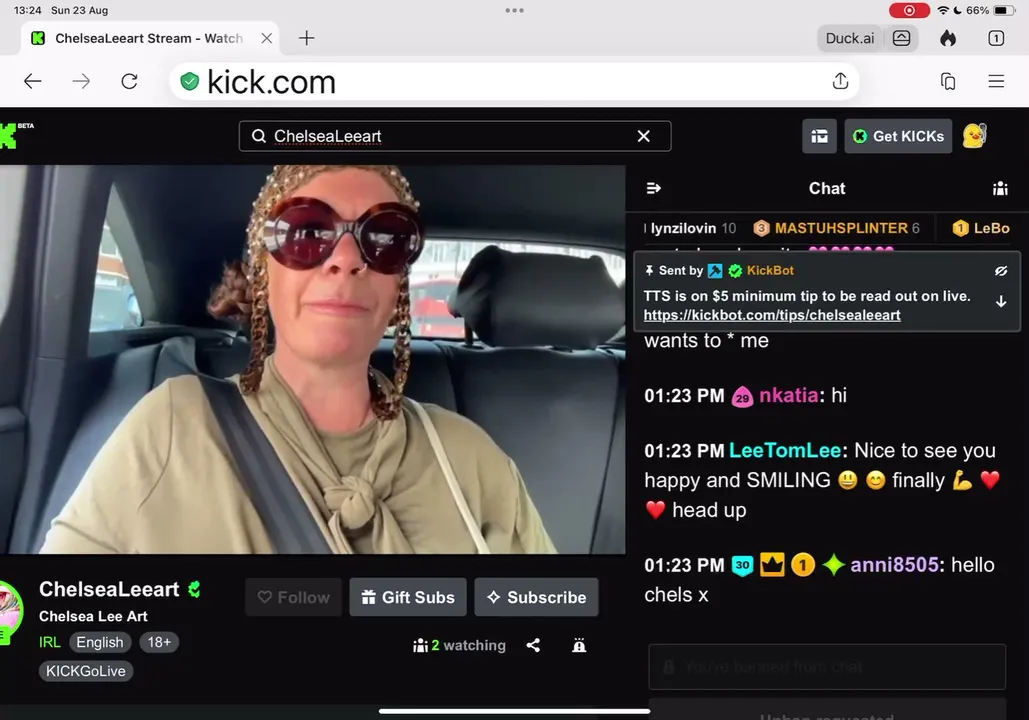The height and width of the screenshot is (720, 1029).
Task: Open LeeTomLee's user card
Action: (x=785, y=450)
